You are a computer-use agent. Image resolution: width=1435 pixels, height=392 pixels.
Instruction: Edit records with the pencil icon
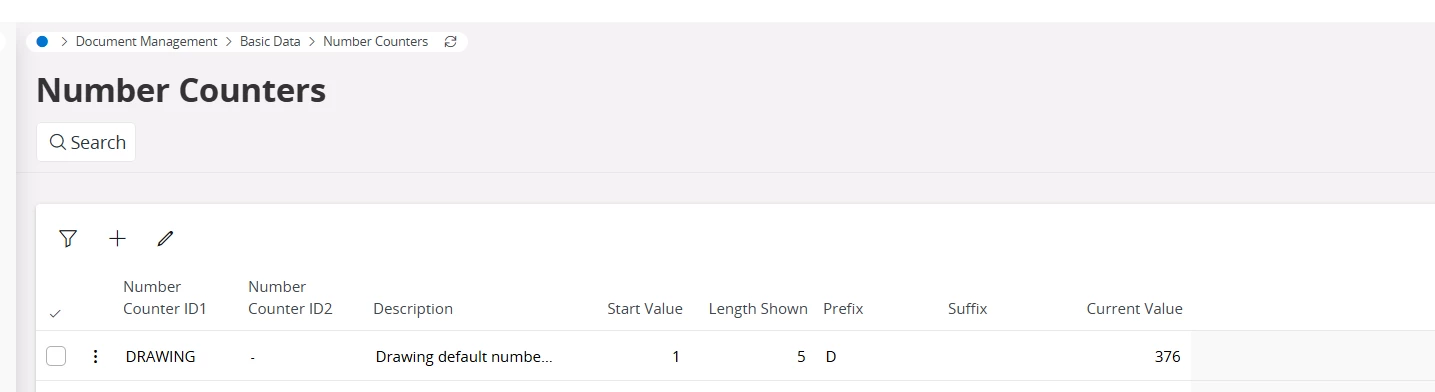pyautogui.click(x=165, y=238)
